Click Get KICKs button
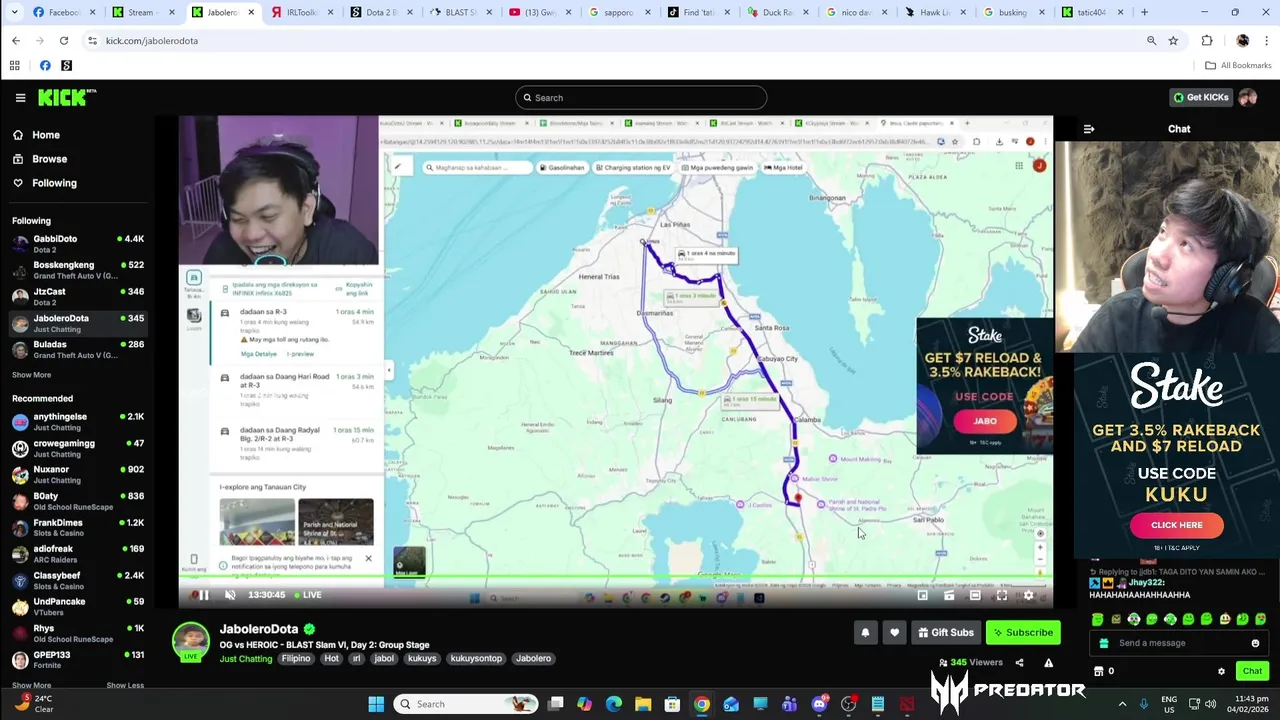 1200,97
